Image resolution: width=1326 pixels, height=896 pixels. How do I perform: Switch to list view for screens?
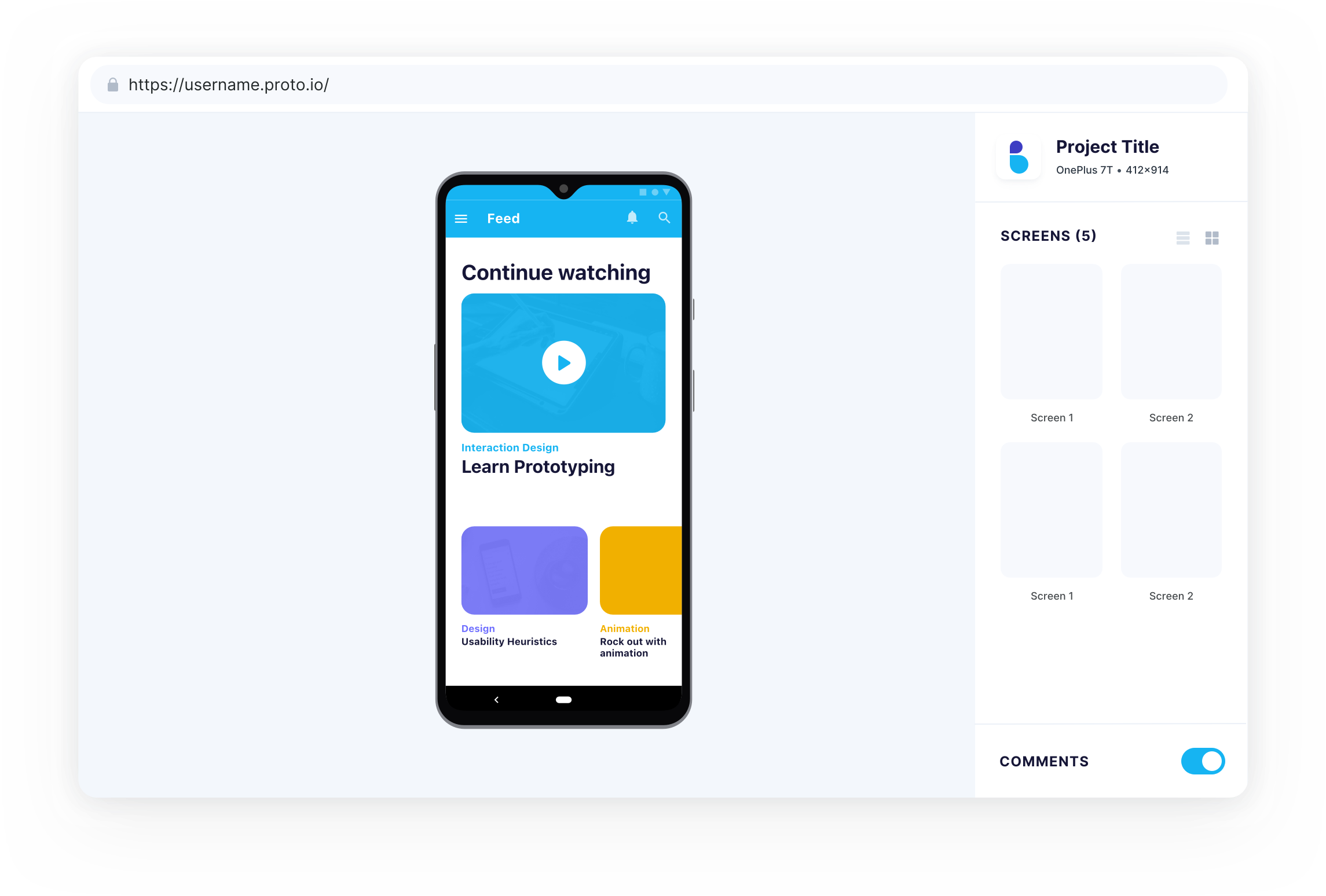click(x=1183, y=238)
